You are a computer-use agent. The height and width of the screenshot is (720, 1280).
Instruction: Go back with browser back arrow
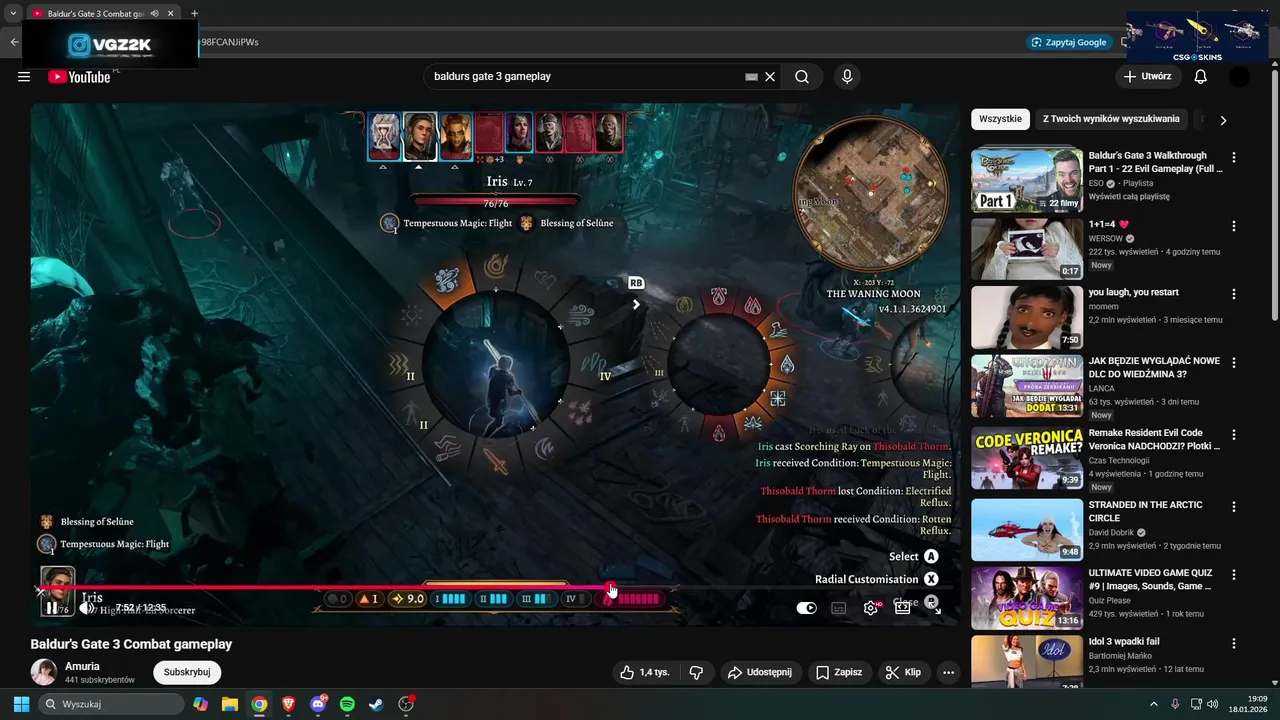[x=14, y=42]
